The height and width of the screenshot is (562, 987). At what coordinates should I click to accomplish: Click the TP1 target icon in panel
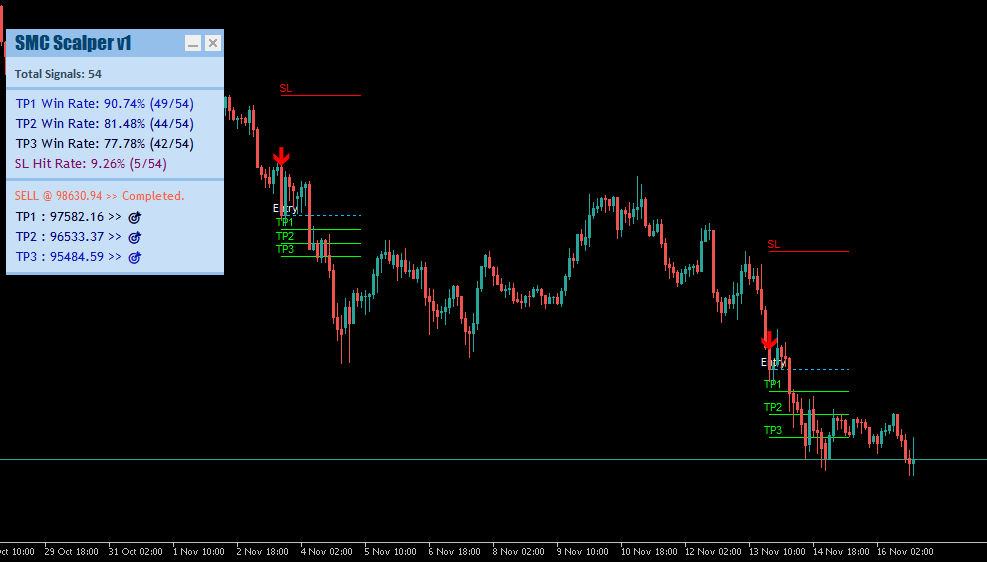135,218
